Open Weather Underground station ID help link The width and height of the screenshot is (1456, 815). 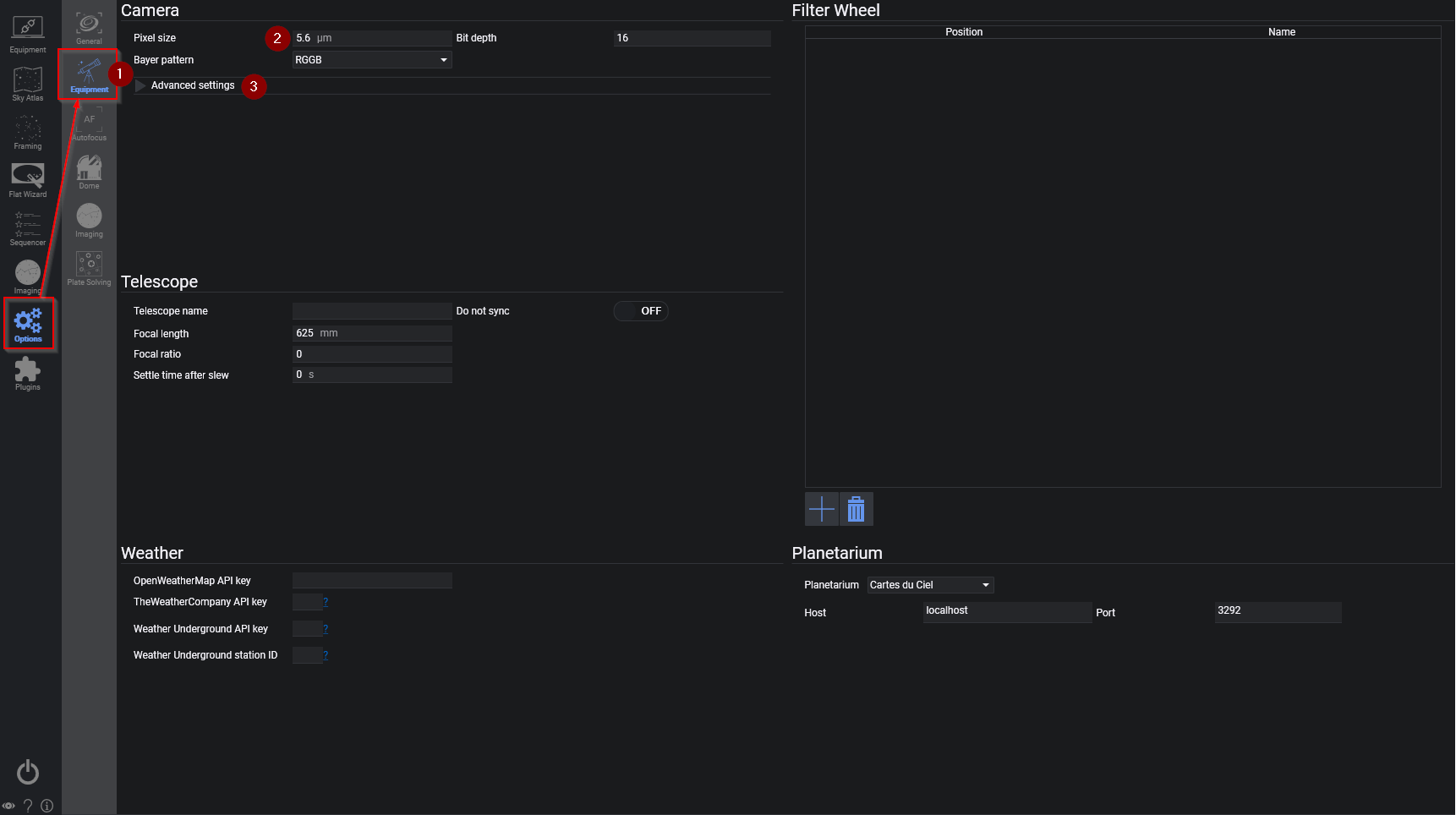tap(326, 655)
